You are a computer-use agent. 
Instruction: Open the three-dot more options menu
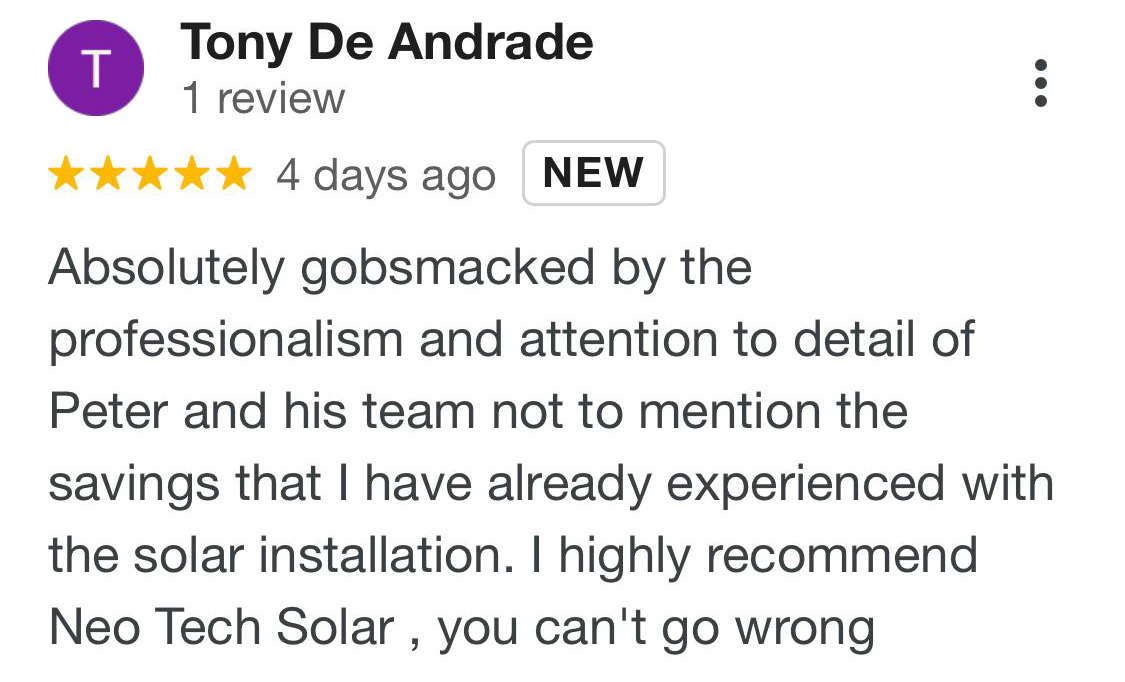click(1040, 83)
